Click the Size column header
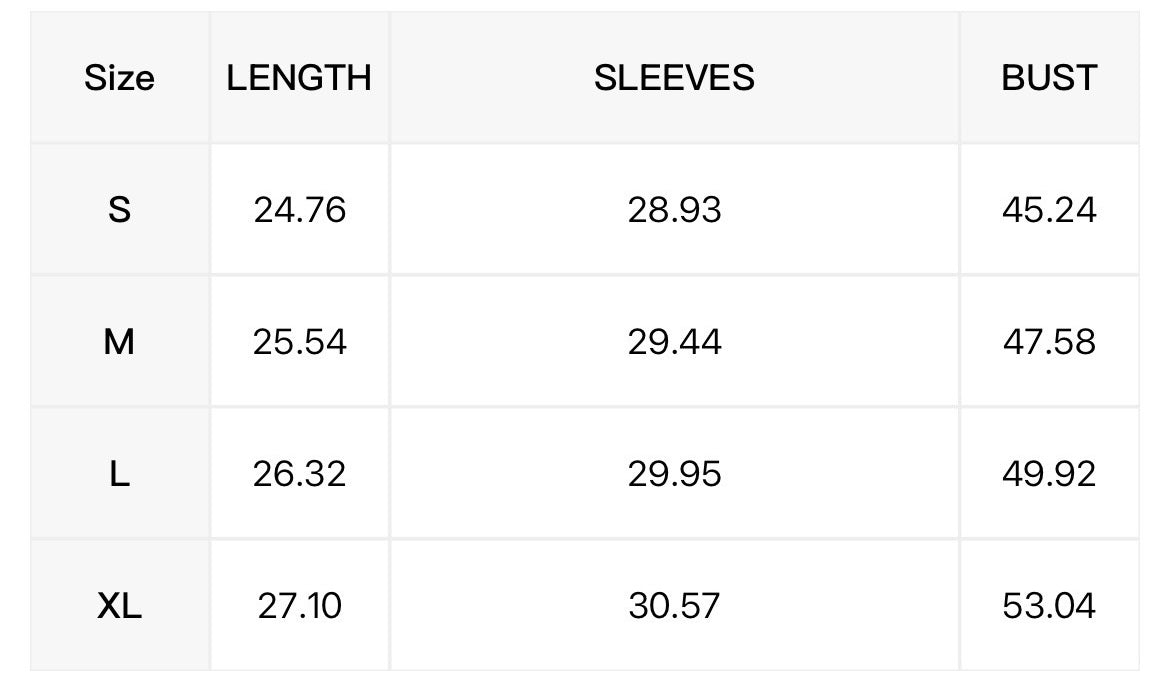This screenshot has height=677, width=1166. click(120, 78)
